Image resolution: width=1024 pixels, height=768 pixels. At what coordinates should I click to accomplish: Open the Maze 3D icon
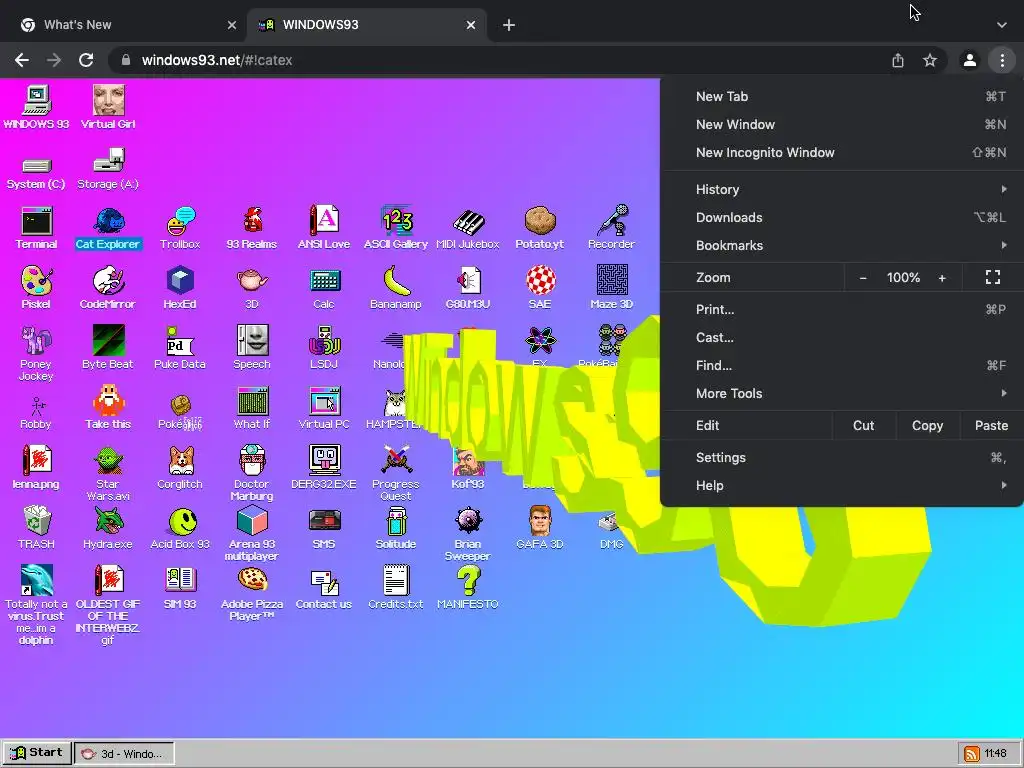click(x=611, y=287)
